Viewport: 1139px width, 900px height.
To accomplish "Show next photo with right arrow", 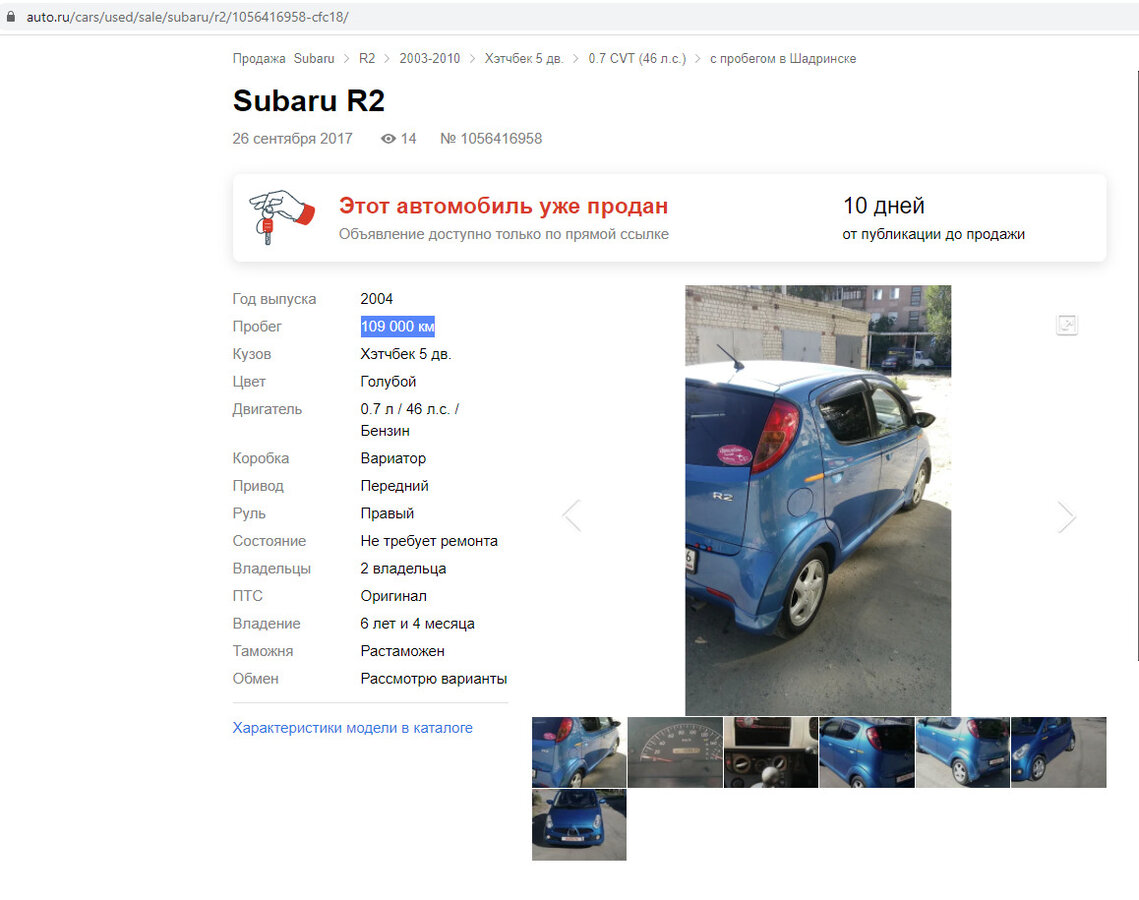I will coord(1066,516).
